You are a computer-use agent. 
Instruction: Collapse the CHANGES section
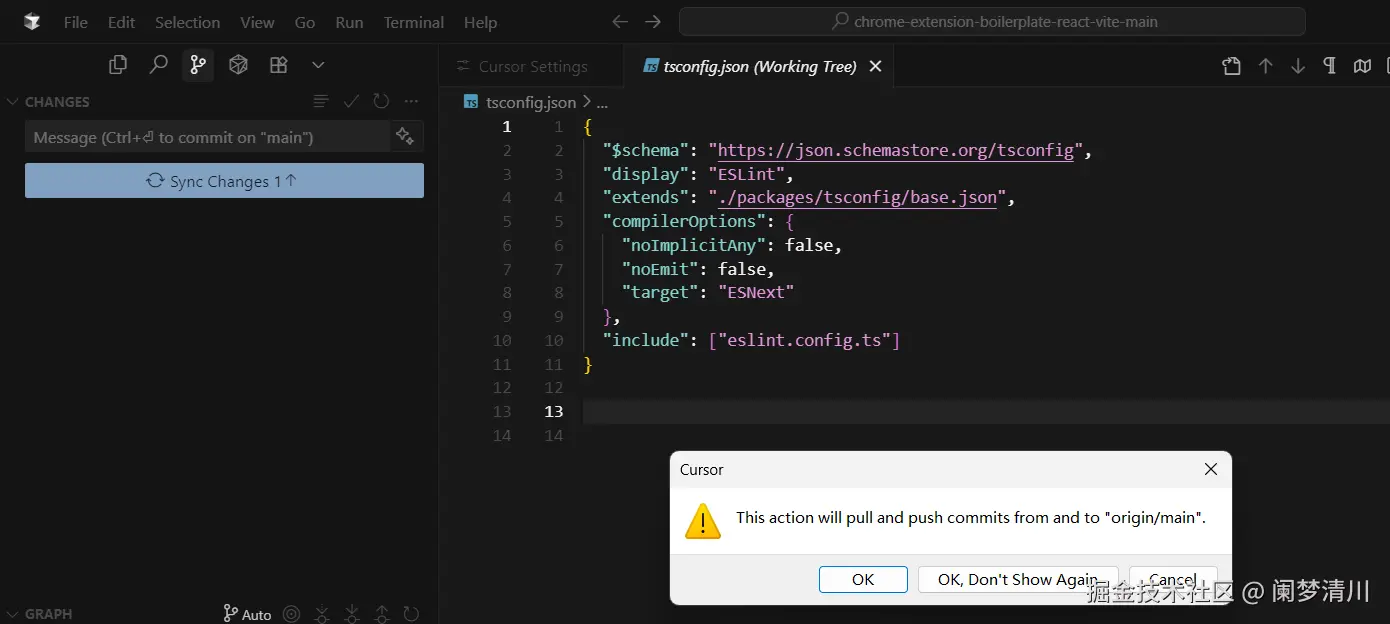pyautogui.click(x=14, y=102)
